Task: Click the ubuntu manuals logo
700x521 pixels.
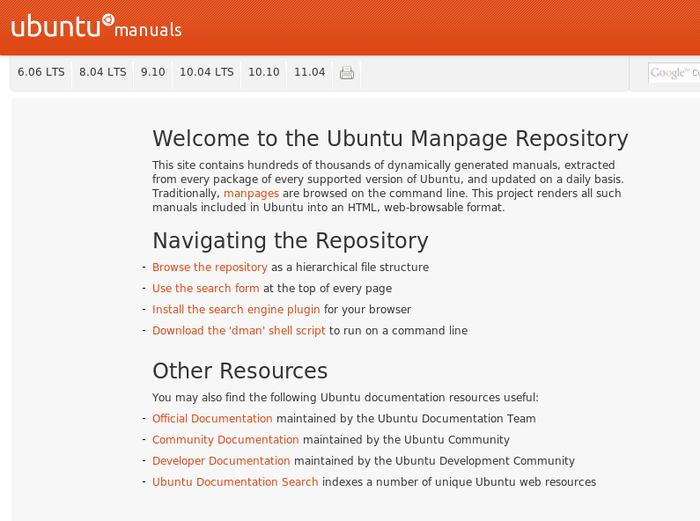Action: (x=96, y=26)
